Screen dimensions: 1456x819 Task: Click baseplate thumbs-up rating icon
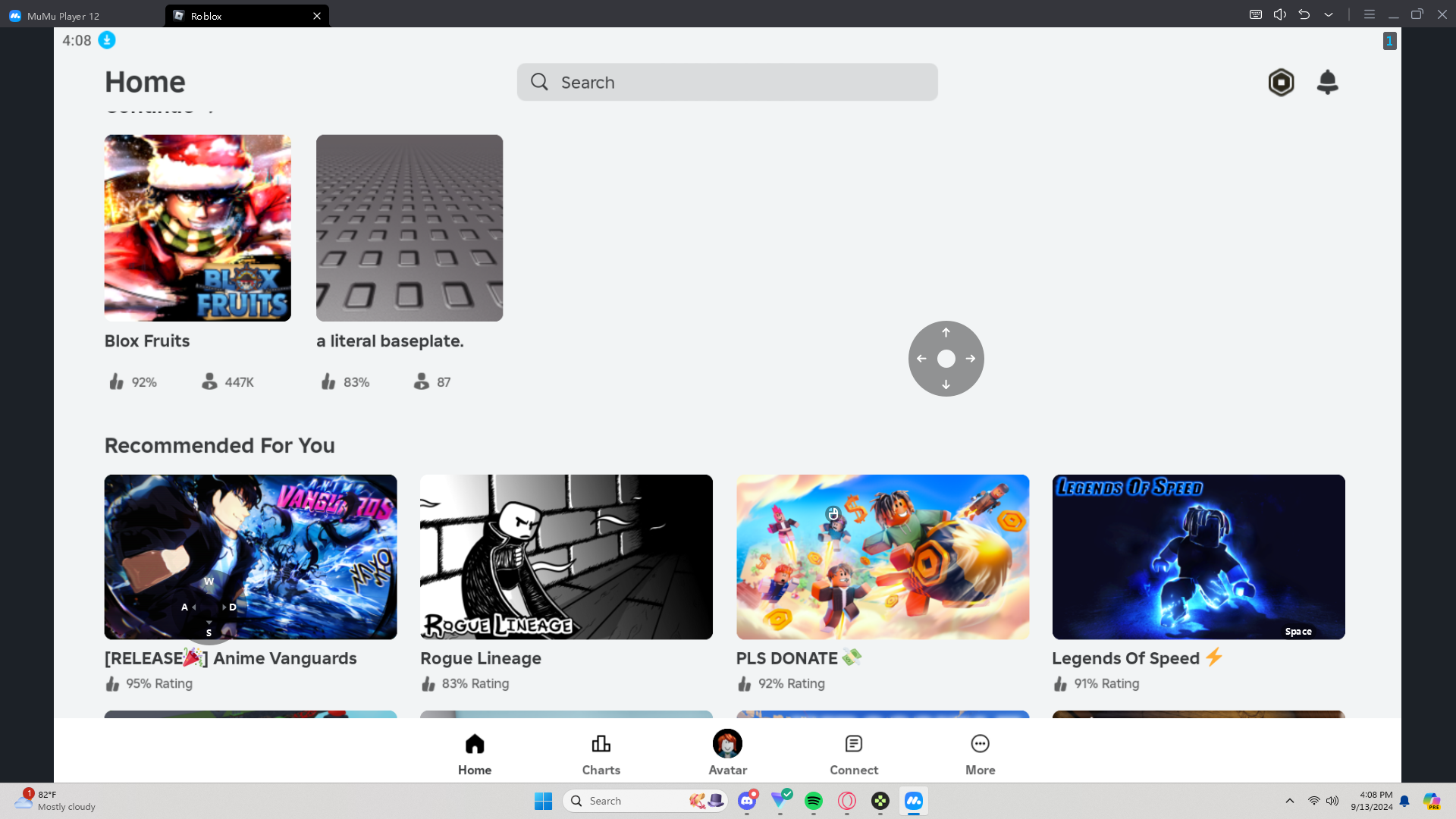pyautogui.click(x=328, y=381)
